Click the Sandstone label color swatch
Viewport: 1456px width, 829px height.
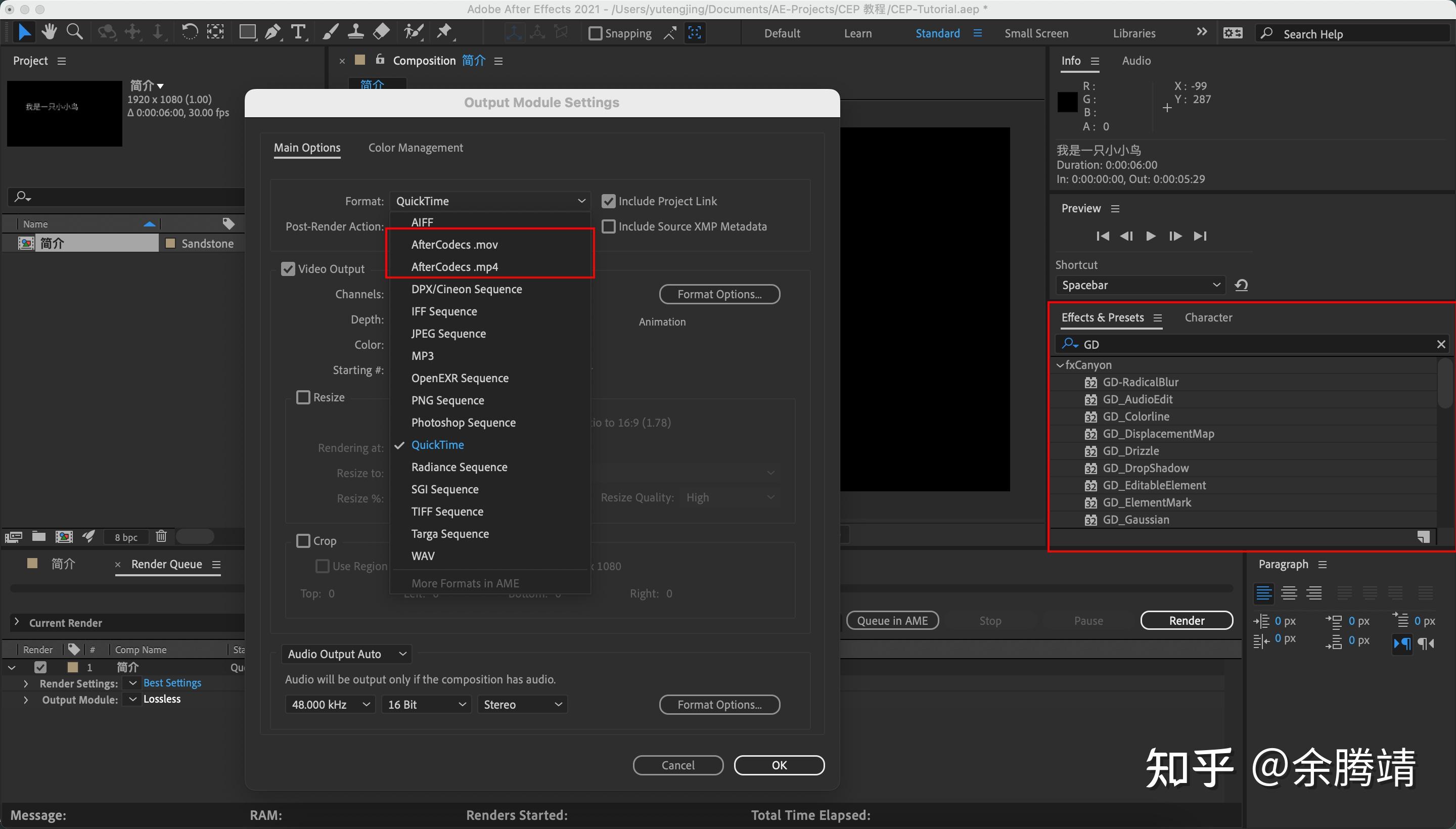pyautogui.click(x=170, y=244)
